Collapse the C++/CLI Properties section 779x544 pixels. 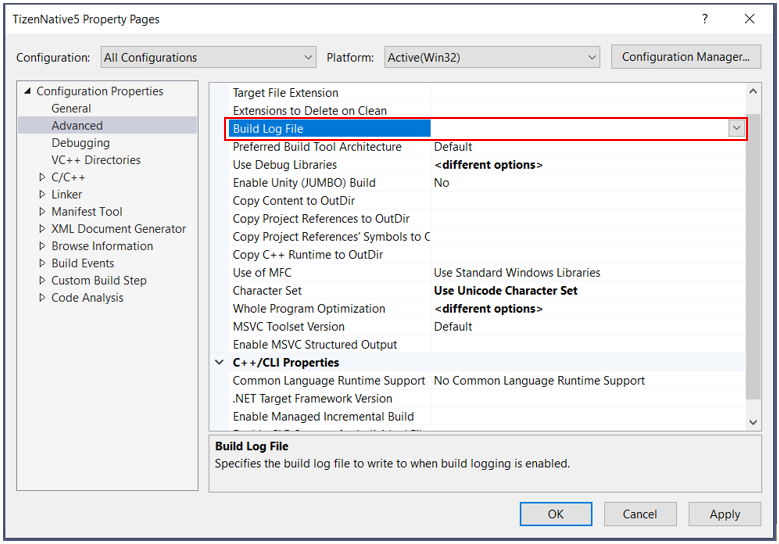[220, 363]
